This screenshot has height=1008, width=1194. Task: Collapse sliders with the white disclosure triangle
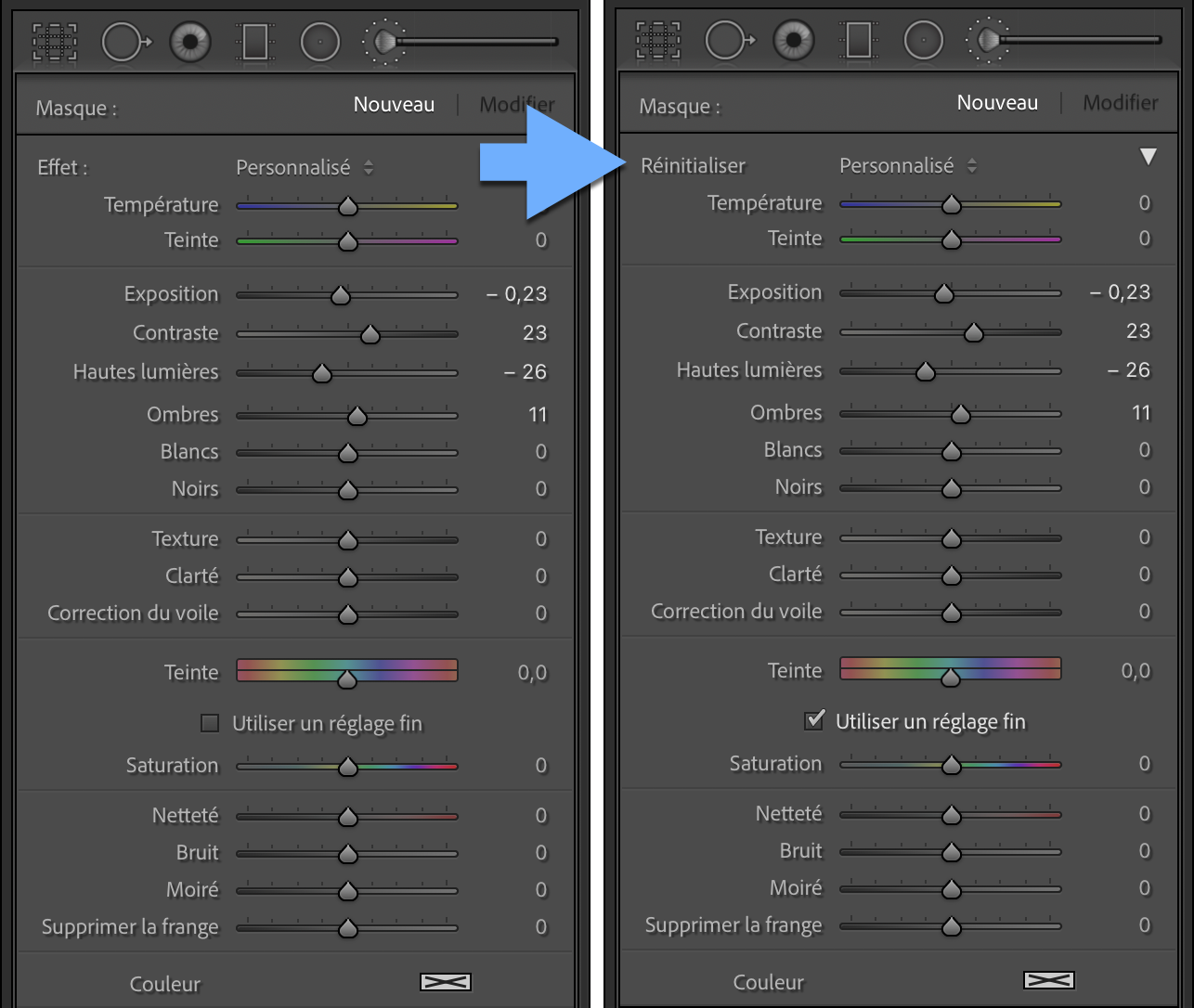[x=1149, y=157]
